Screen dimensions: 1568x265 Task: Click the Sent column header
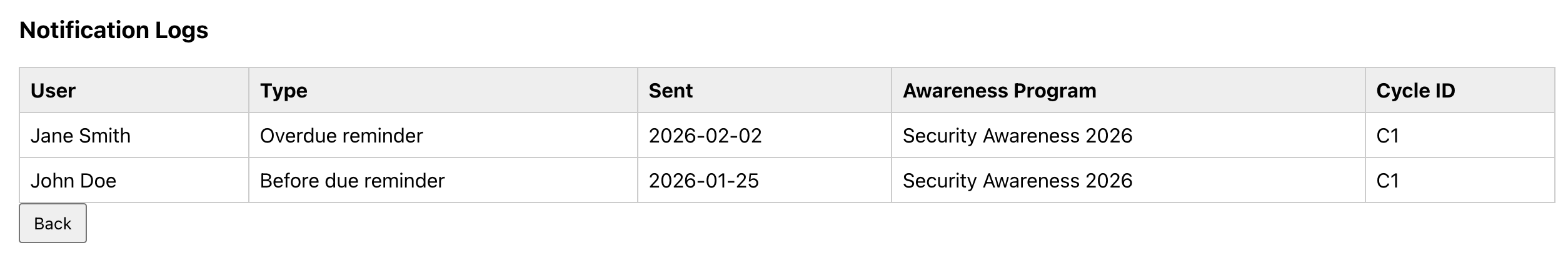(x=671, y=91)
